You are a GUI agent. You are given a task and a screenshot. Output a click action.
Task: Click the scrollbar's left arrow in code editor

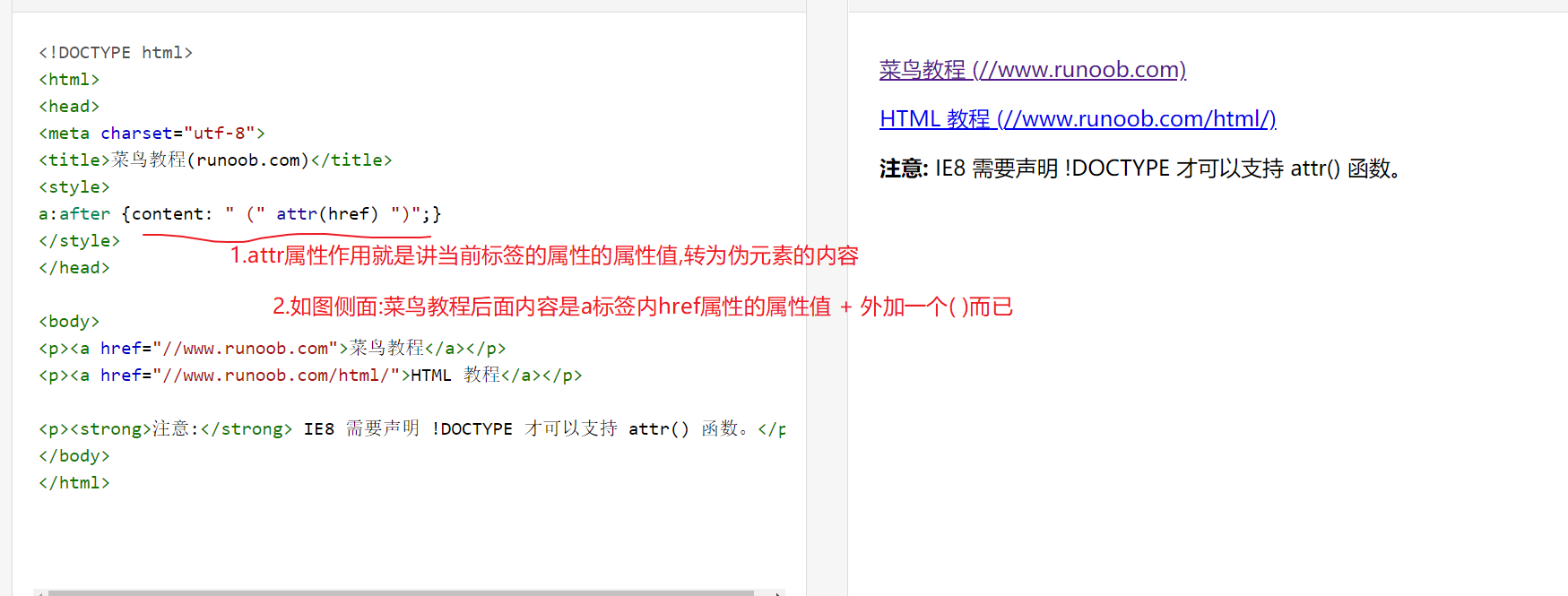(x=40, y=592)
